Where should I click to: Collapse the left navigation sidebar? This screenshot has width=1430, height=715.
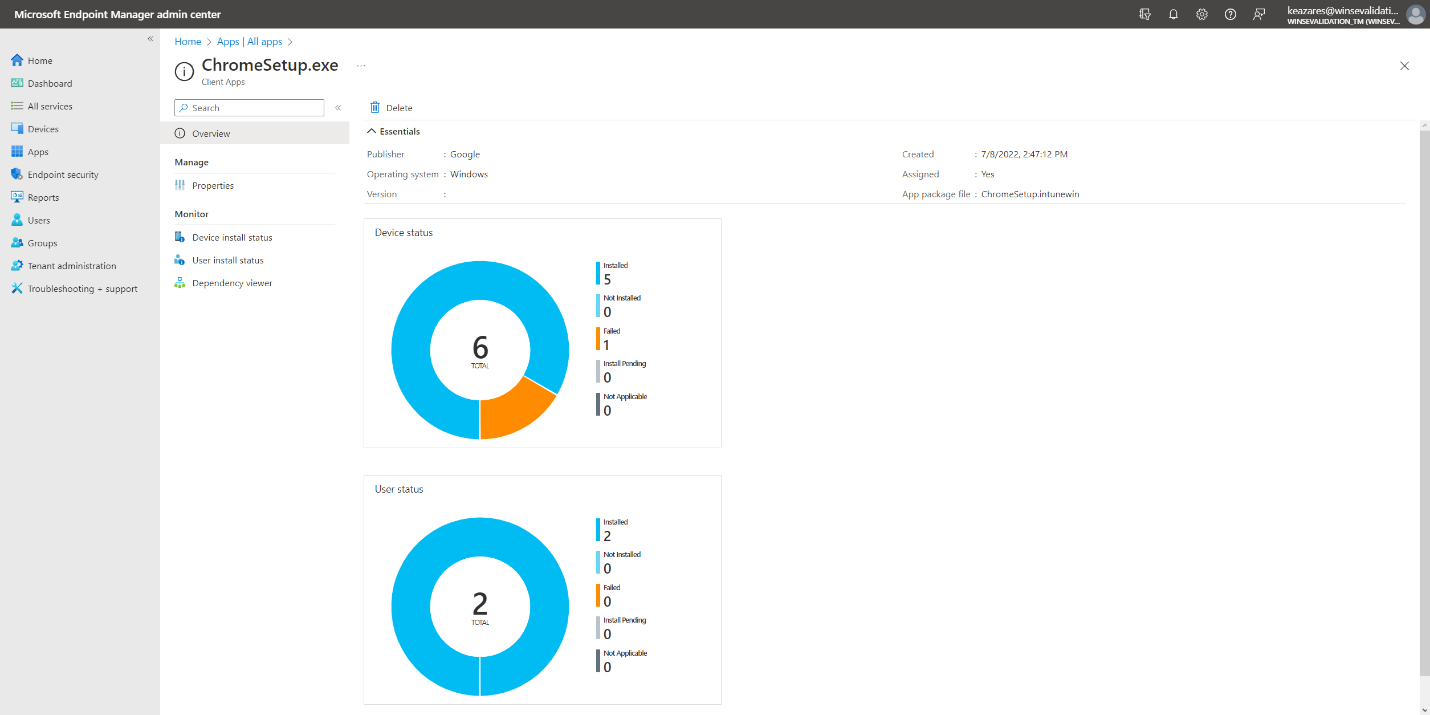(x=150, y=38)
